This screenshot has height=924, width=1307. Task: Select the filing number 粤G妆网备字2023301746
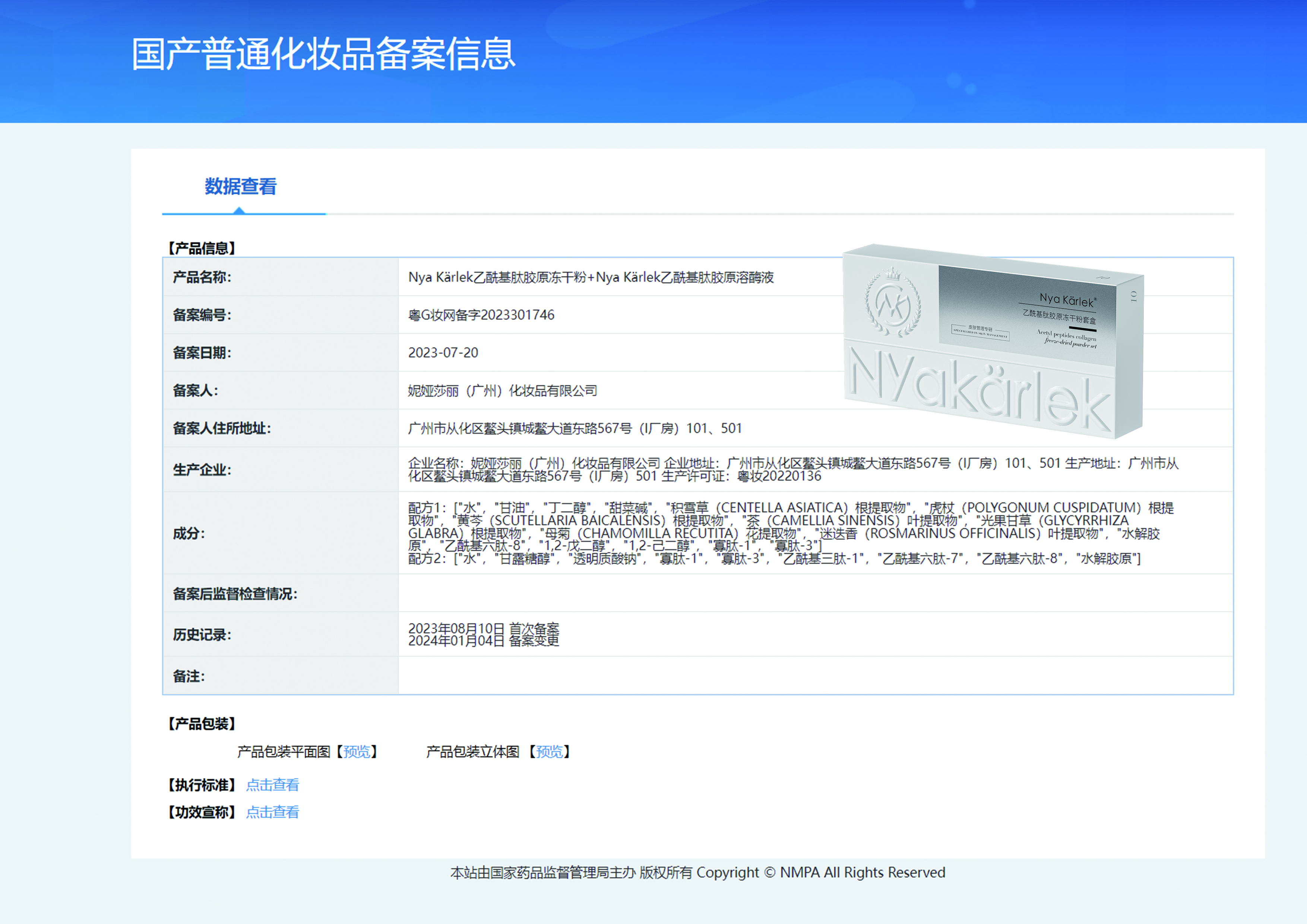click(x=481, y=315)
